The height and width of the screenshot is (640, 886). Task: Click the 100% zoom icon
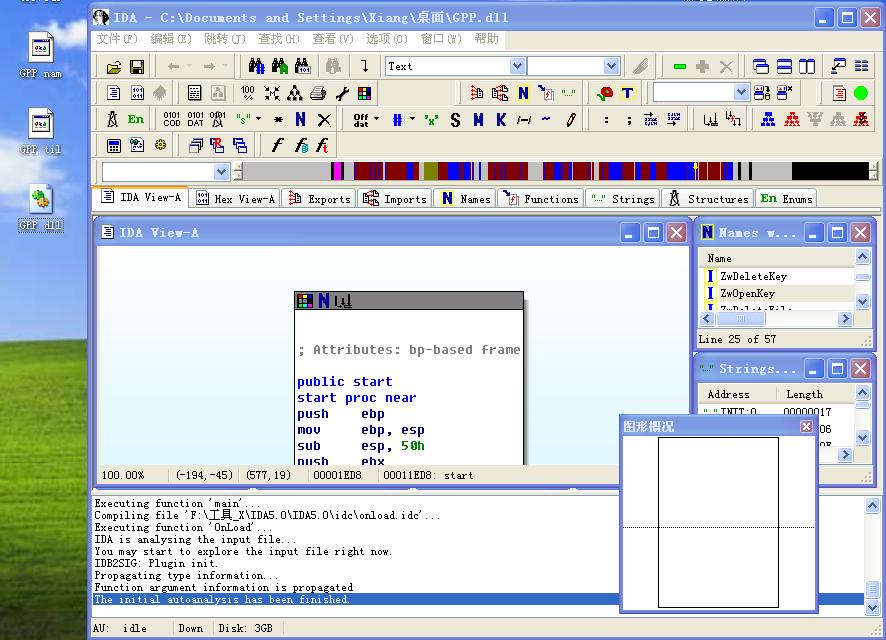tap(247, 93)
